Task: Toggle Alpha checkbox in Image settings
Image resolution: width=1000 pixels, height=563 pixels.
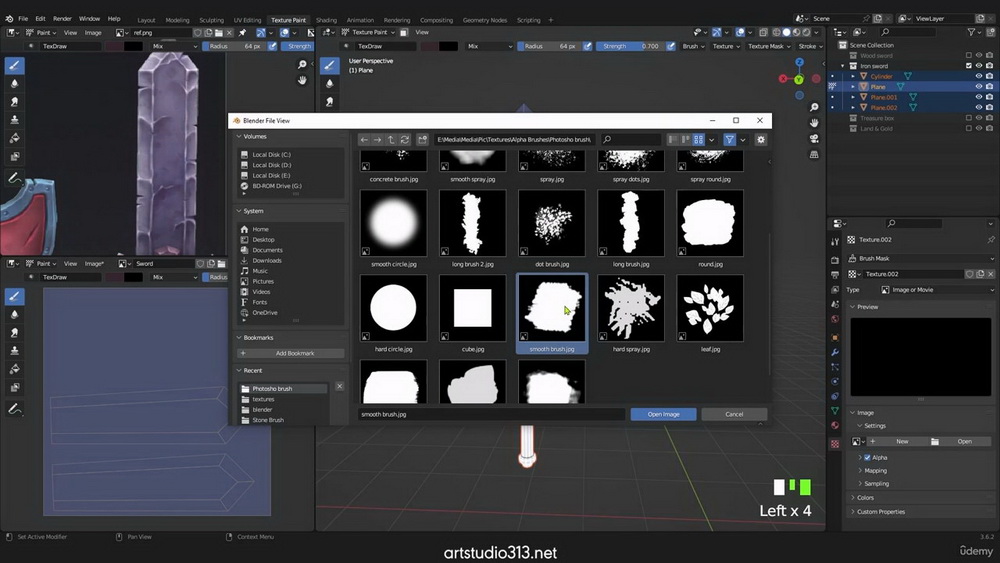Action: click(x=867, y=458)
